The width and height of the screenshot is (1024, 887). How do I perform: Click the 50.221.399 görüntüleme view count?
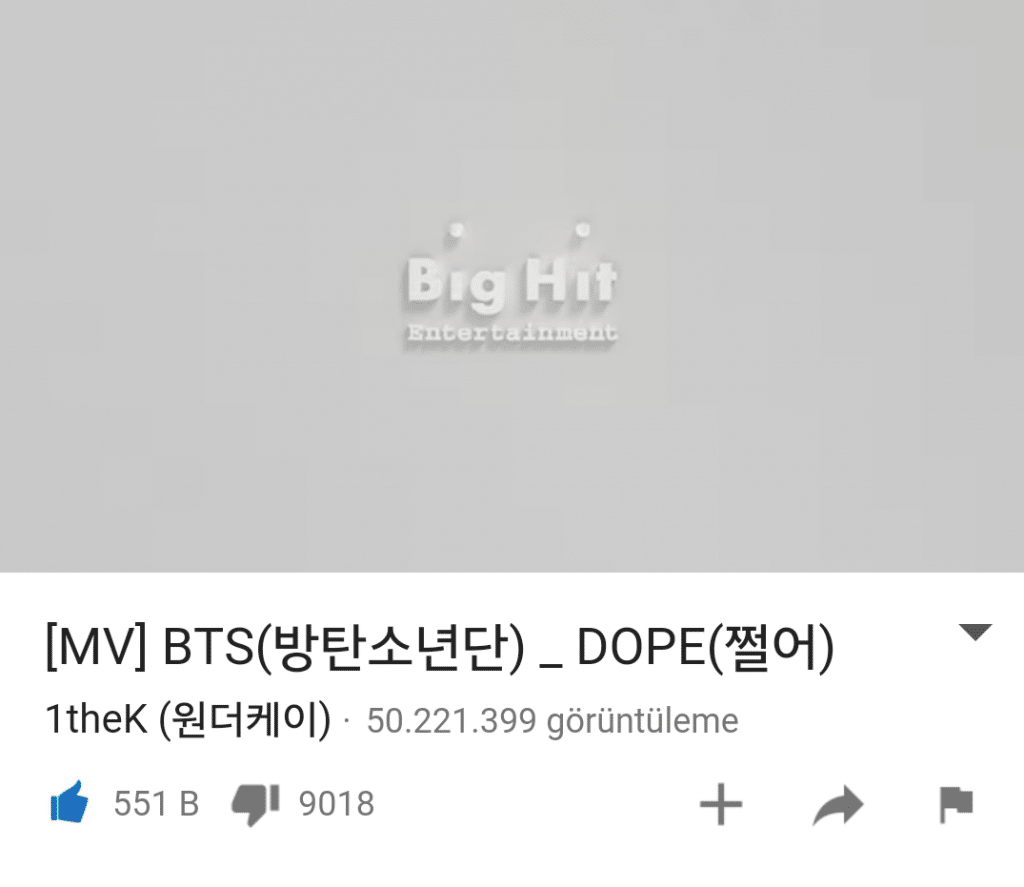(x=552, y=720)
